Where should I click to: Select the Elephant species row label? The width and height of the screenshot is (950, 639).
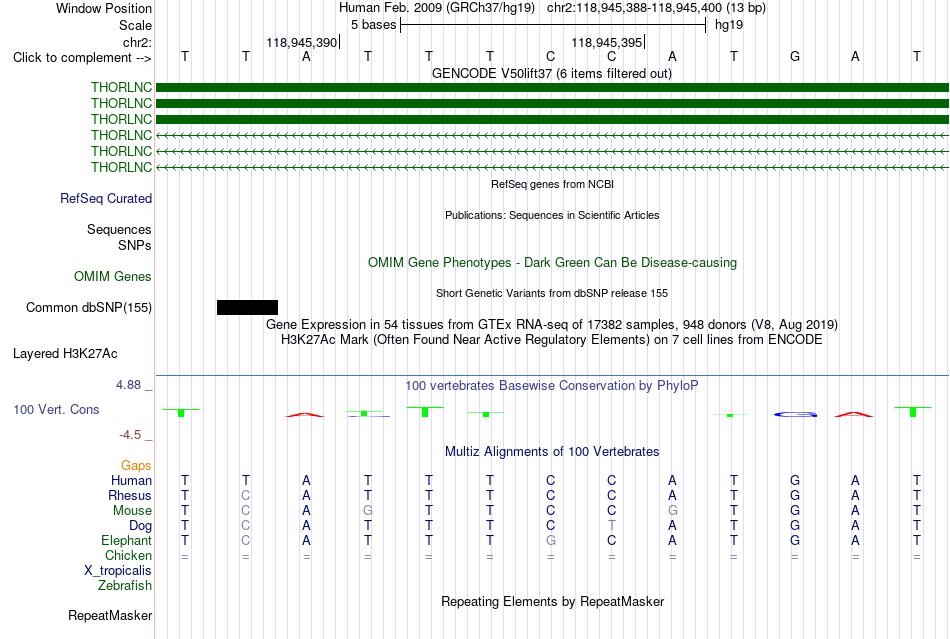126,540
